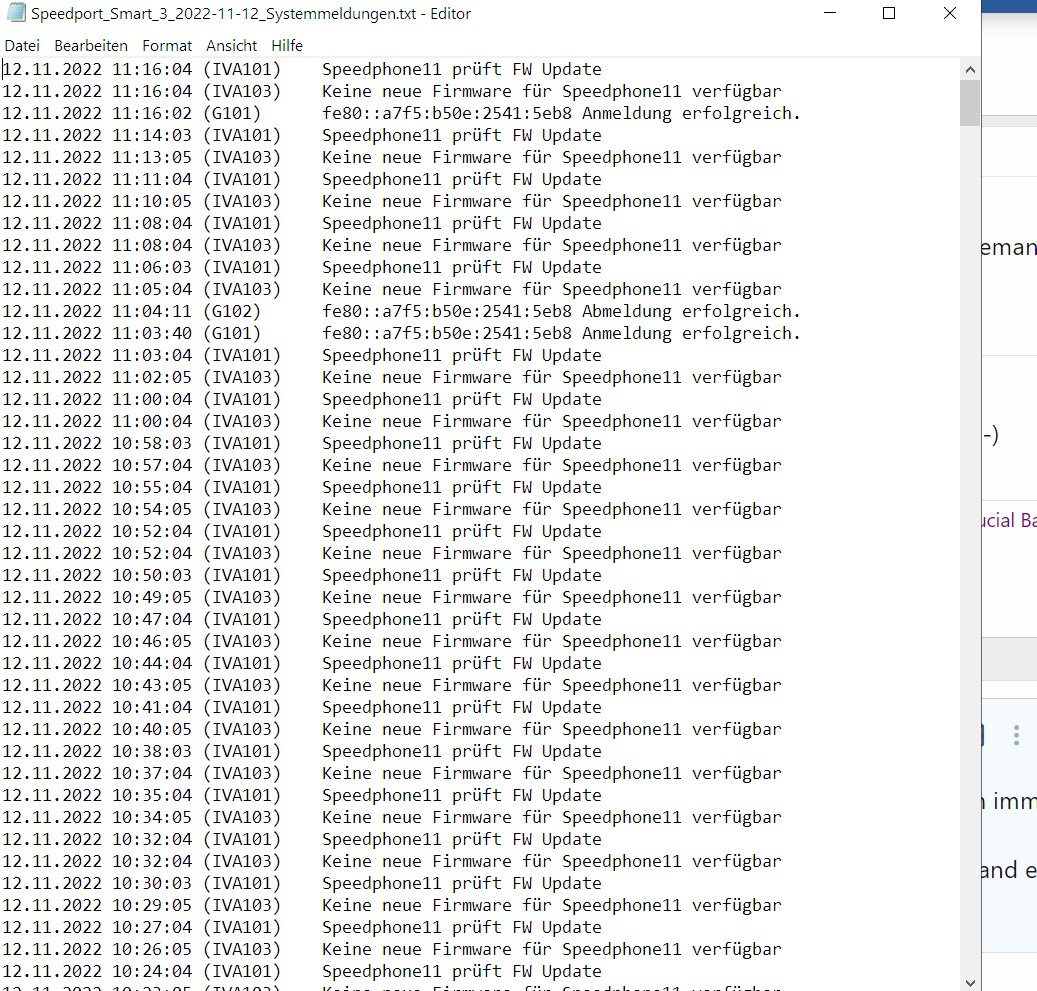
Task: Click the 11:05:04 (IVA103) log line
Action: 392,289
